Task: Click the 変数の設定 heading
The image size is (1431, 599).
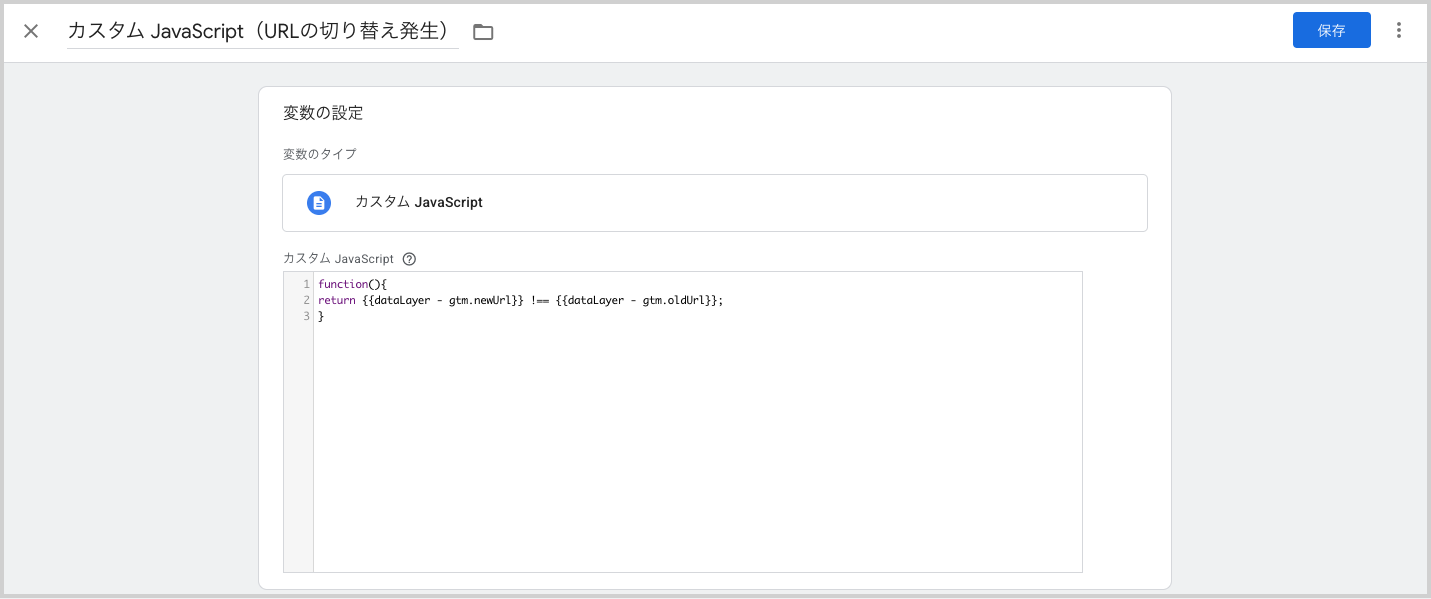Action: pos(322,113)
